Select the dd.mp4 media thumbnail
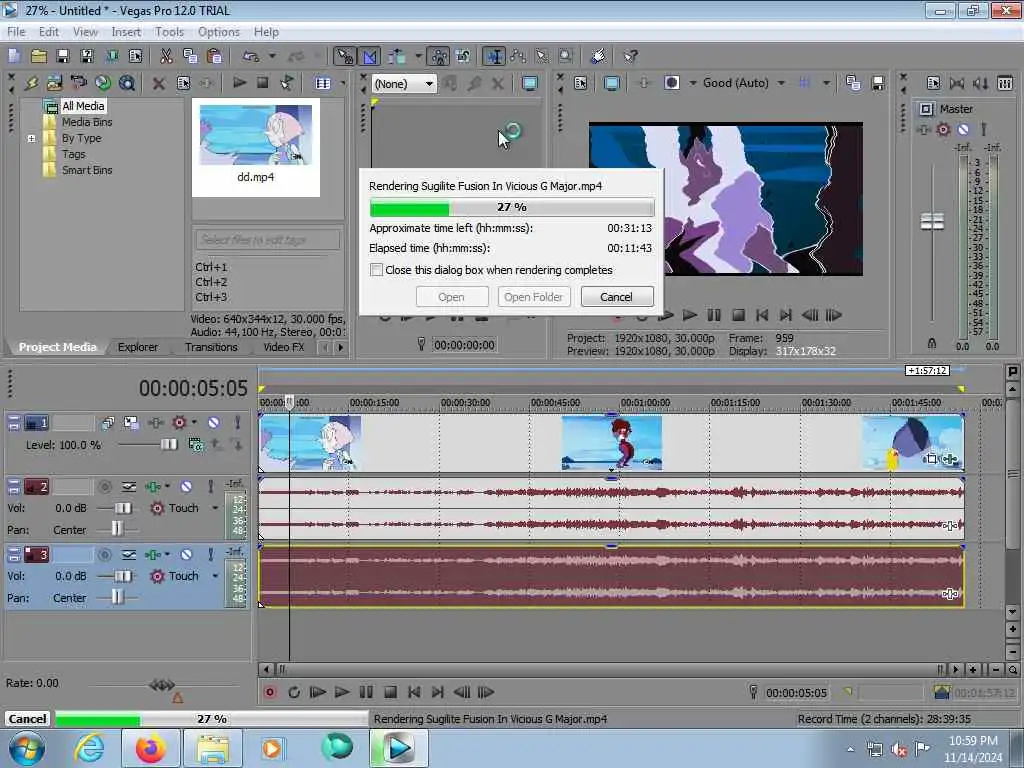Screen dimensions: 1024x768 click(x=255, y=146)
